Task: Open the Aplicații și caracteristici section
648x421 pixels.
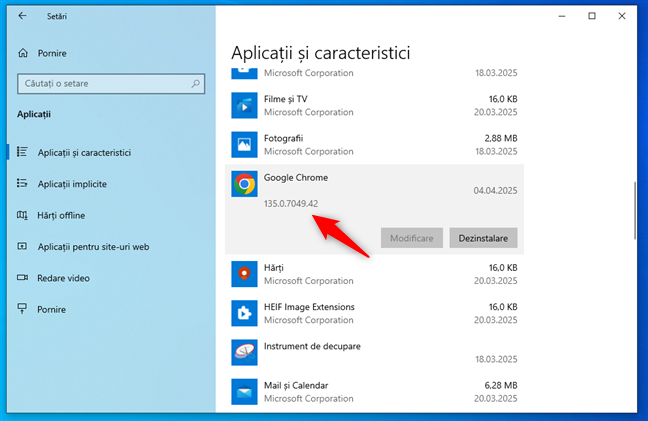Action: pyautogui.click(x=84, y=152)
